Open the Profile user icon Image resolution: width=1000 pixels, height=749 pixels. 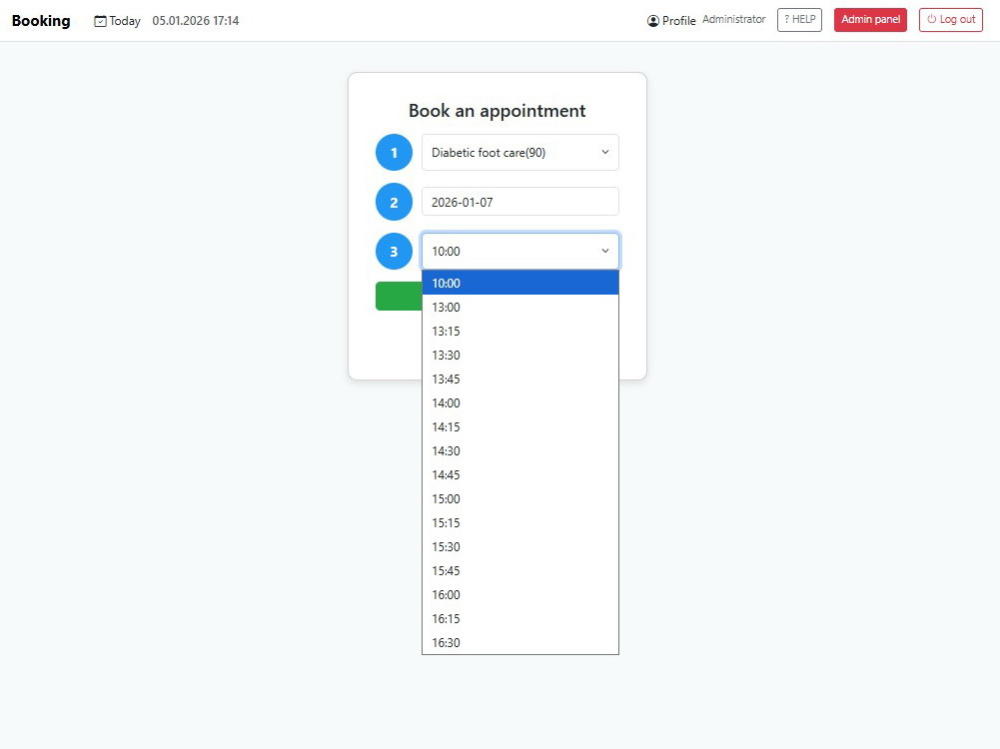653,21
